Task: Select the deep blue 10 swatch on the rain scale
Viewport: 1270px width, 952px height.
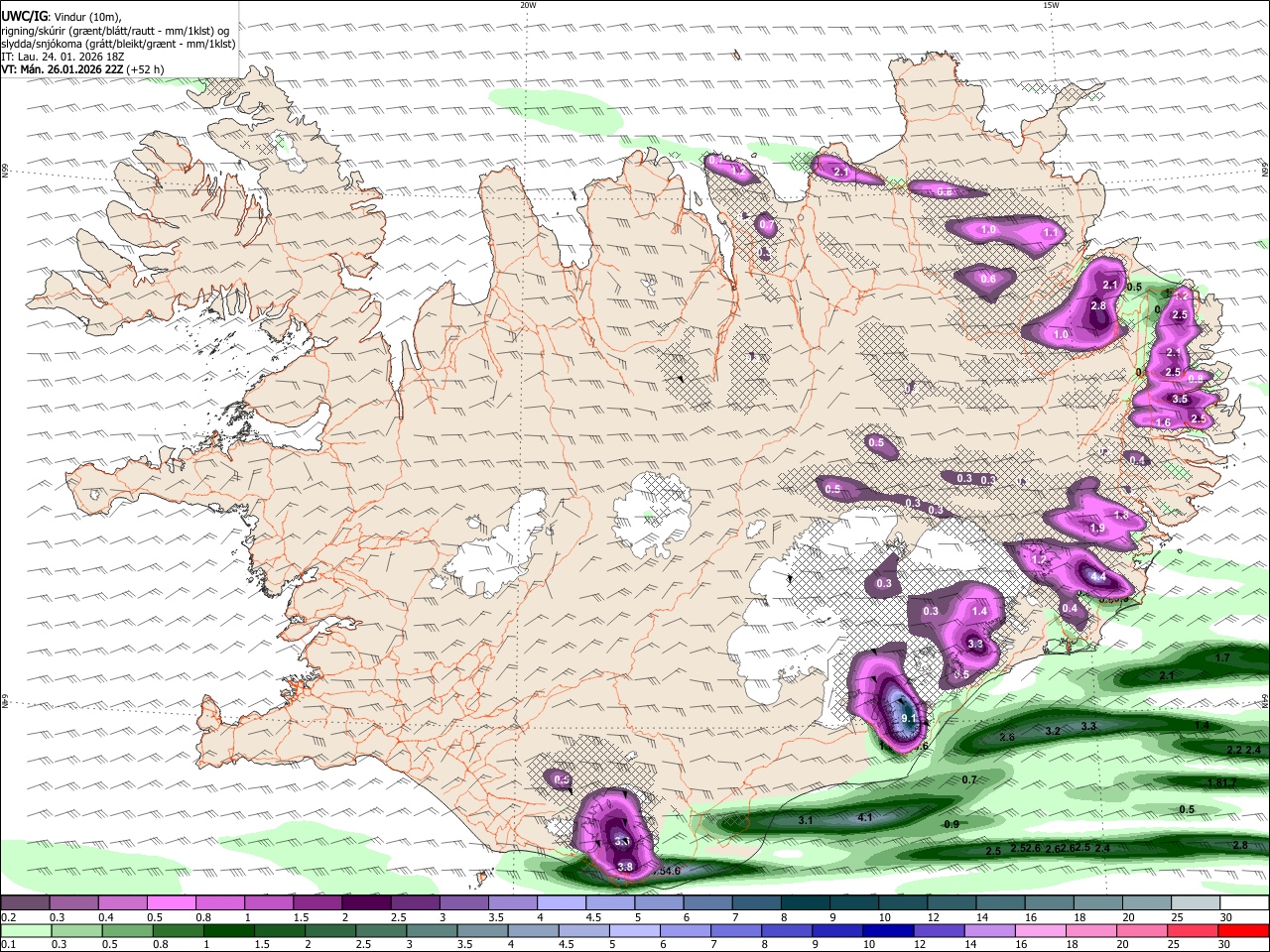Action: point(887,930)
